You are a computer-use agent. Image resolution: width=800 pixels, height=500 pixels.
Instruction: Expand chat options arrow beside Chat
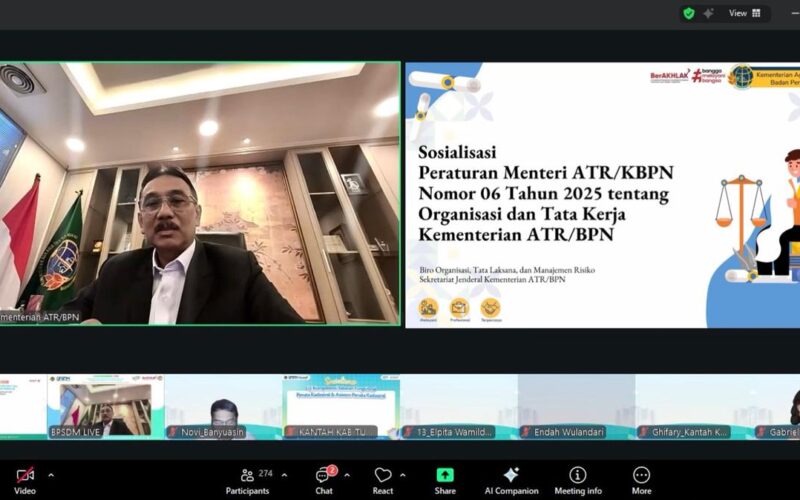[347, 475]
